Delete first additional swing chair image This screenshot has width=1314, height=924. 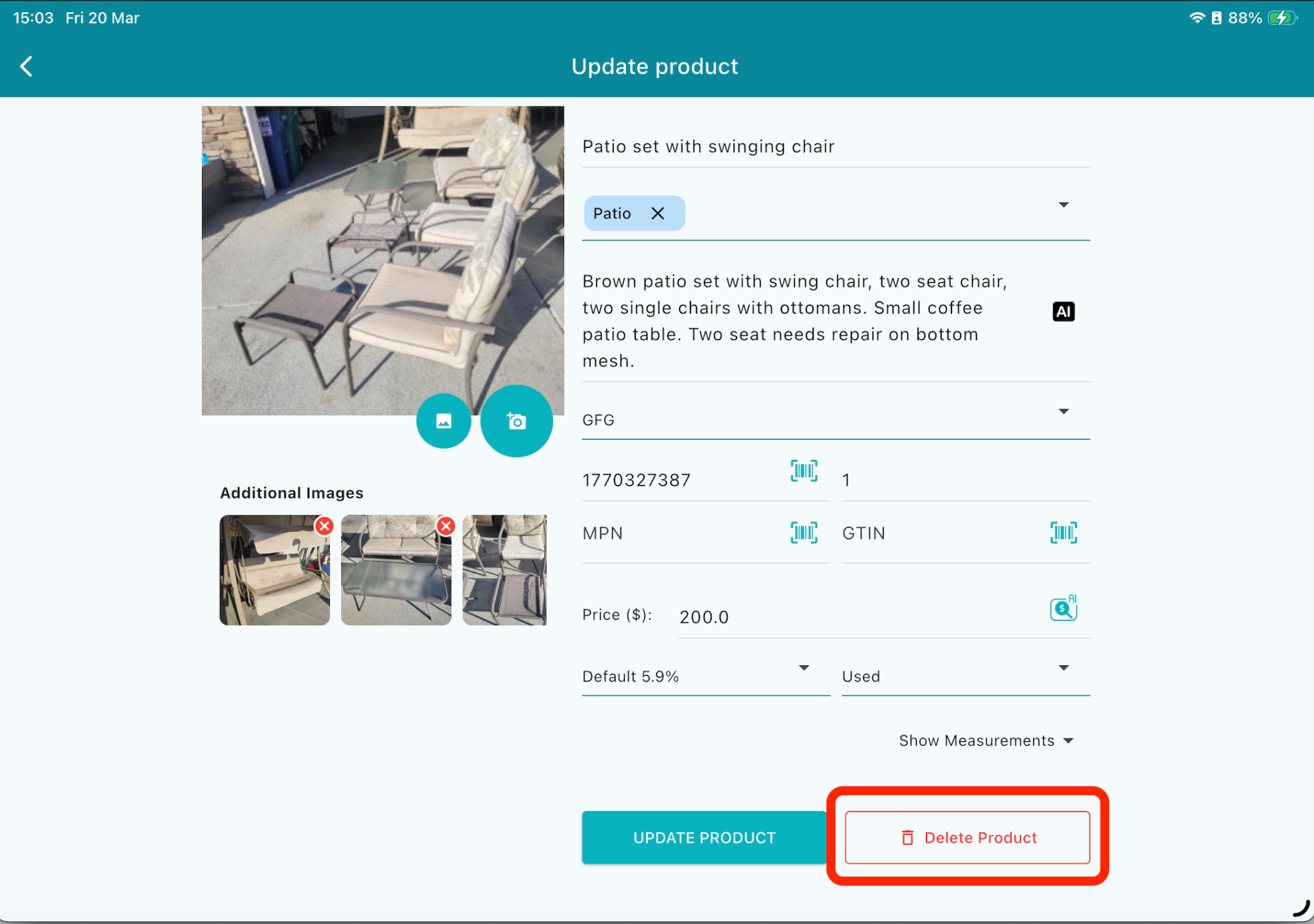(325, 526)
